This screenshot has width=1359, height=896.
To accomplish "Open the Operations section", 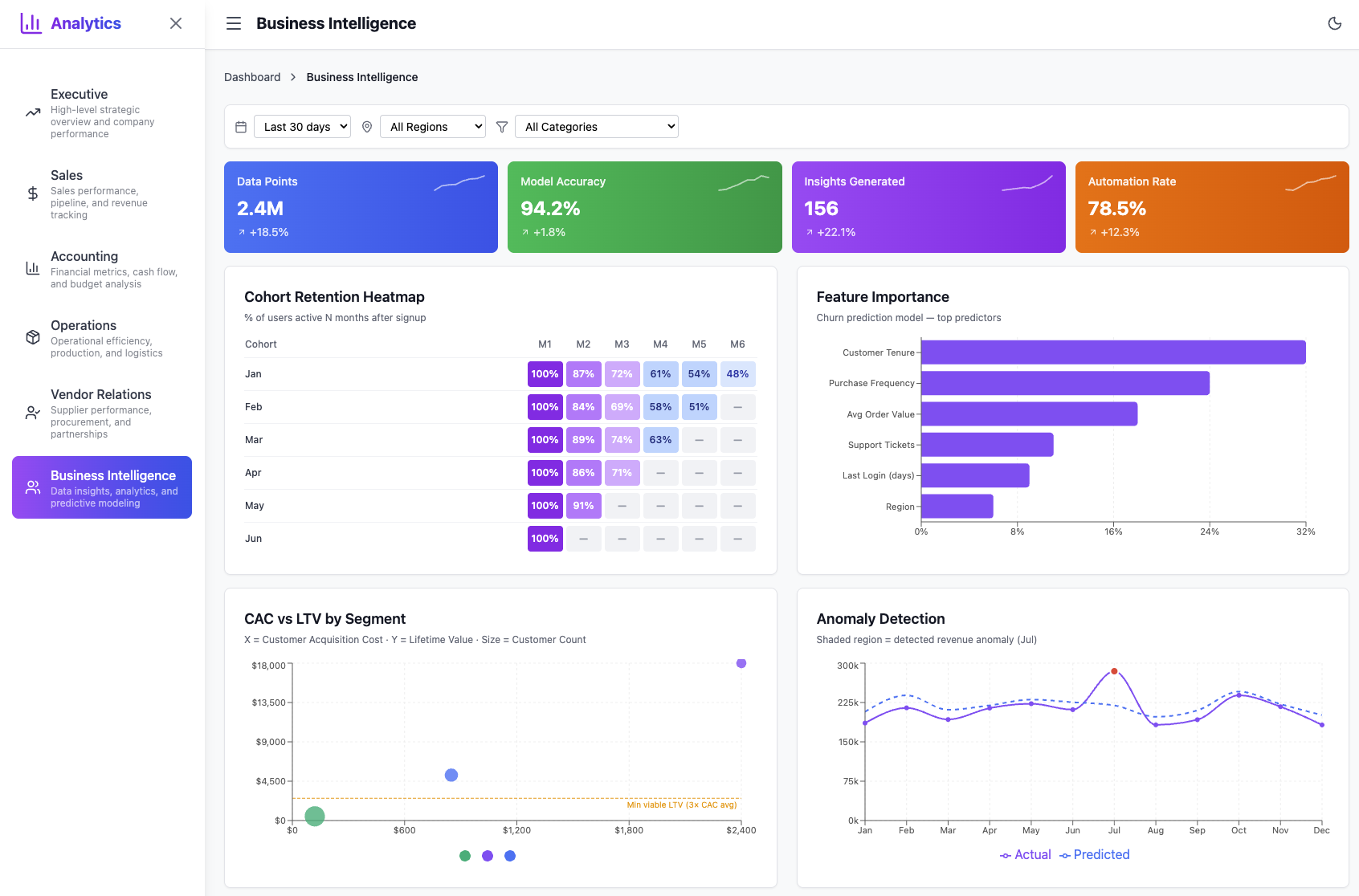I will pos(102,337).
